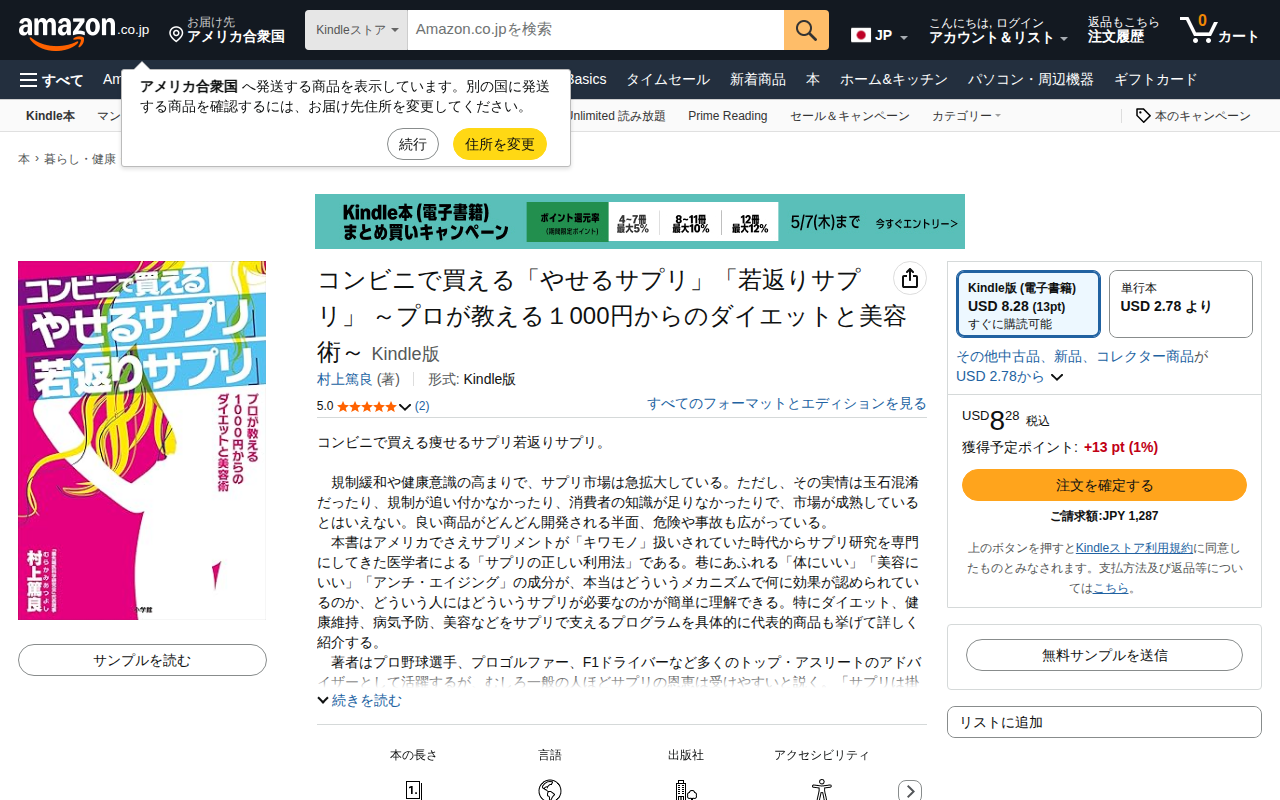This screenshot has height=800, width=1280.
Task: Click 住所を変更 in the delivery popup
Action: 500,144
